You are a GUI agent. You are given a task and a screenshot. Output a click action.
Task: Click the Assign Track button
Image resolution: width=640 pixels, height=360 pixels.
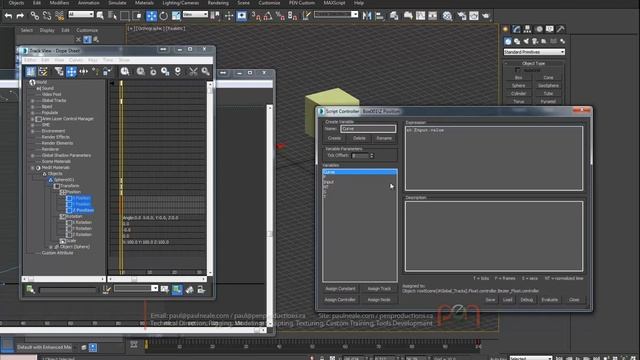(x=379, y=289)
